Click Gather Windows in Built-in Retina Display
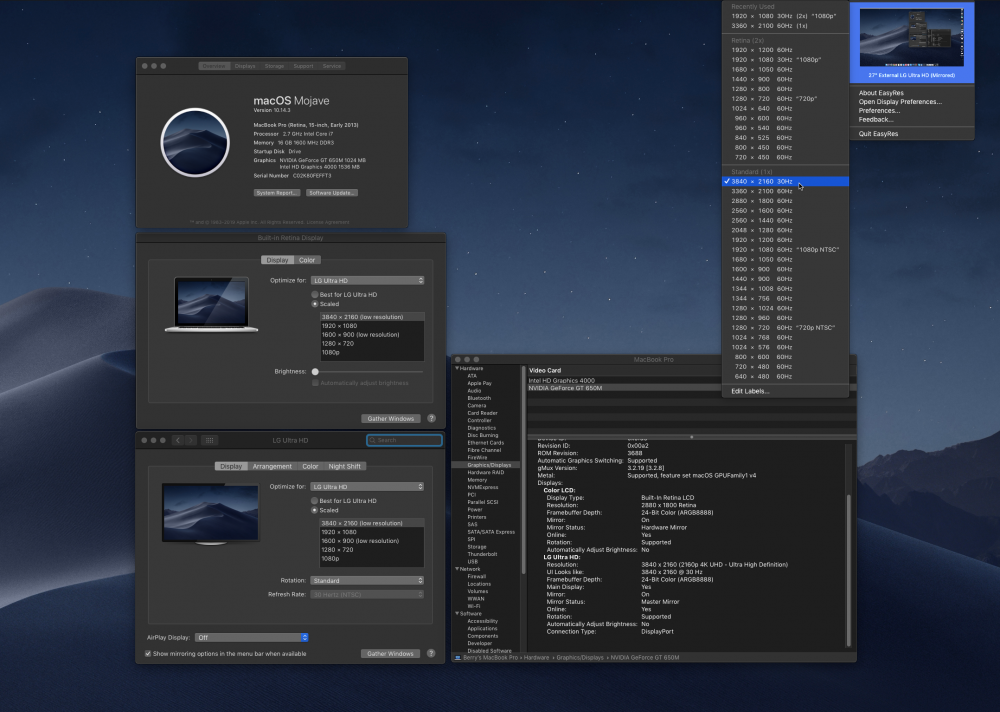 [390, 419]
